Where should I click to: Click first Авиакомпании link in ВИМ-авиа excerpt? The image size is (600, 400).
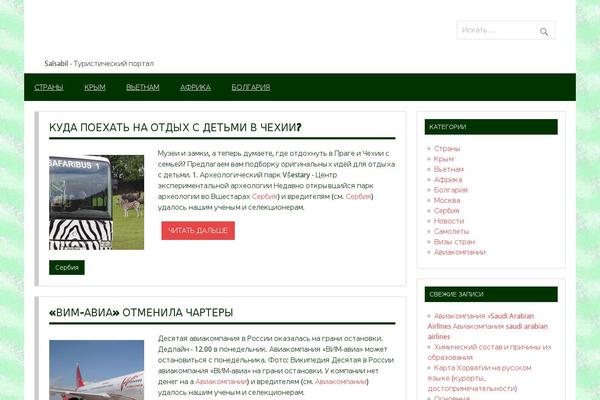(221, 382)
